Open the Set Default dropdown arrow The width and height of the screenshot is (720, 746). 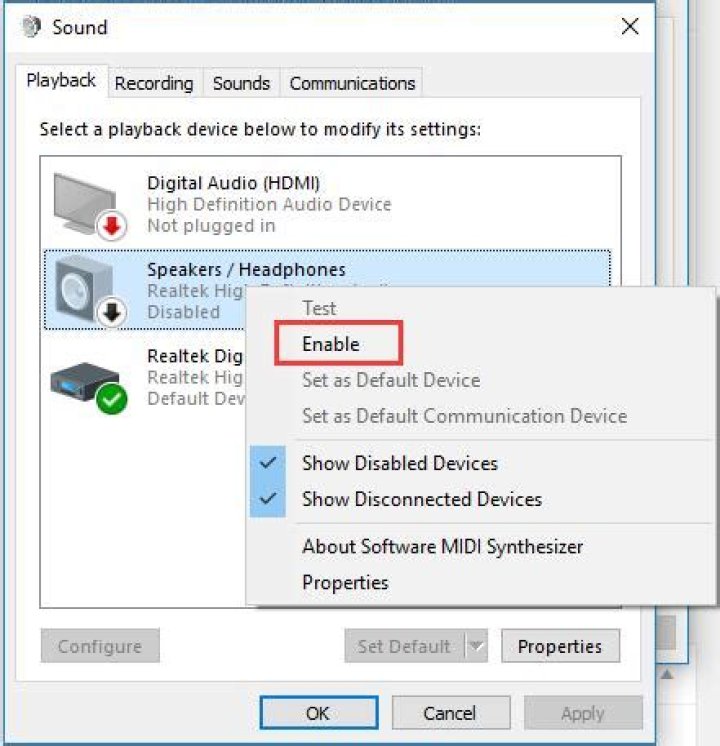[x=476, y=647]
